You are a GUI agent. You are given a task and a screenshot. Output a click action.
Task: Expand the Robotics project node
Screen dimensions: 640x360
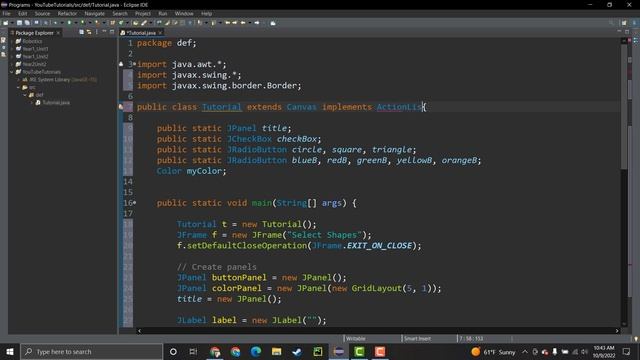coord(12,41)
